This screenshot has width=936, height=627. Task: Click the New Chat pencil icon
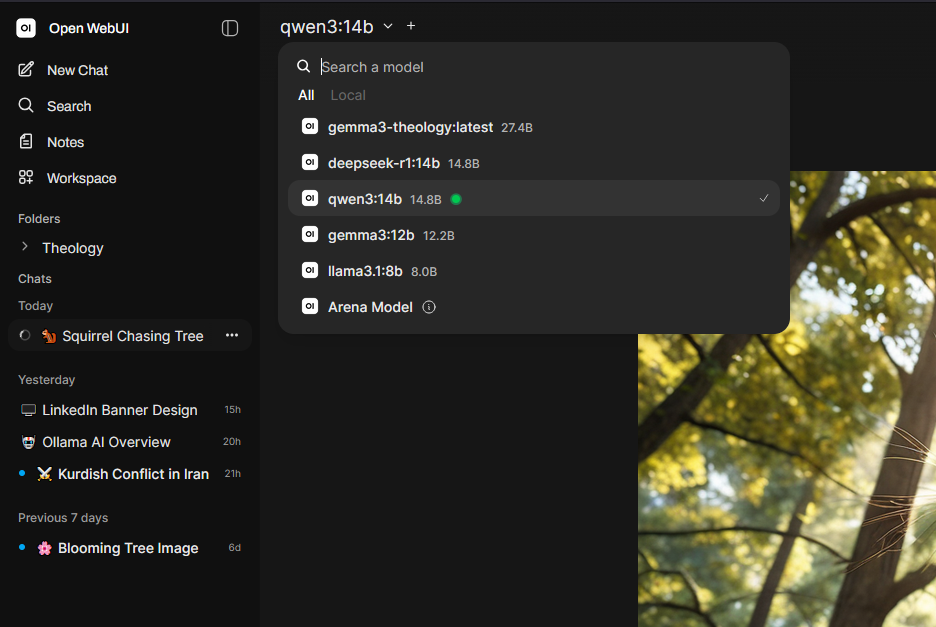tap(26, 70)
